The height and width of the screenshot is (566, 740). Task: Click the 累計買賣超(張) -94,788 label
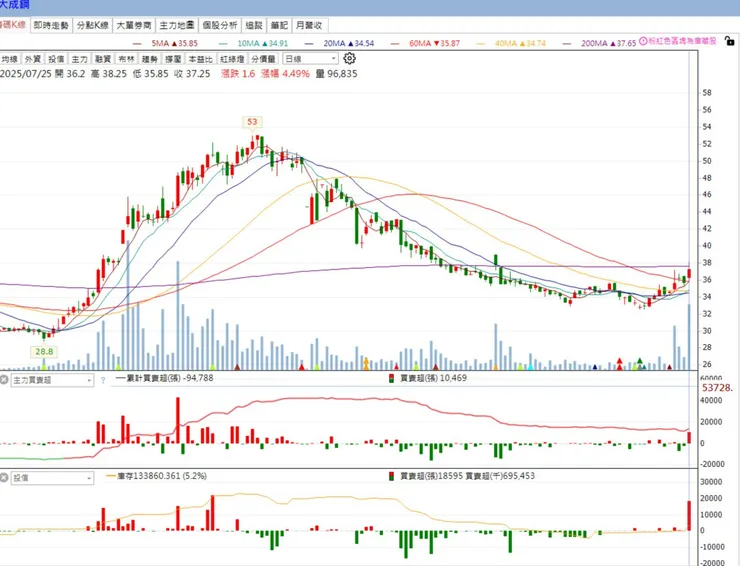click(164, 378)
